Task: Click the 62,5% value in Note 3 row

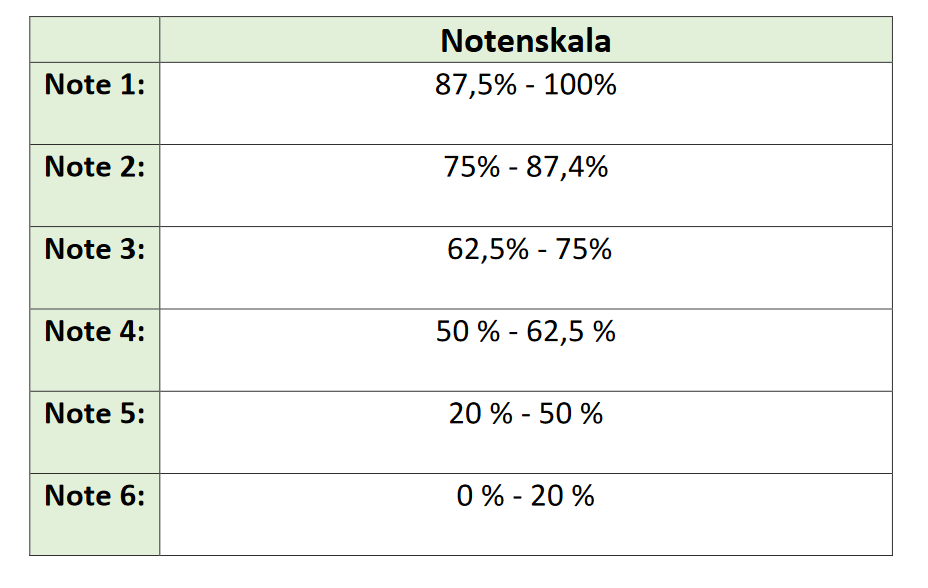Action: click(x=488, y=249)
